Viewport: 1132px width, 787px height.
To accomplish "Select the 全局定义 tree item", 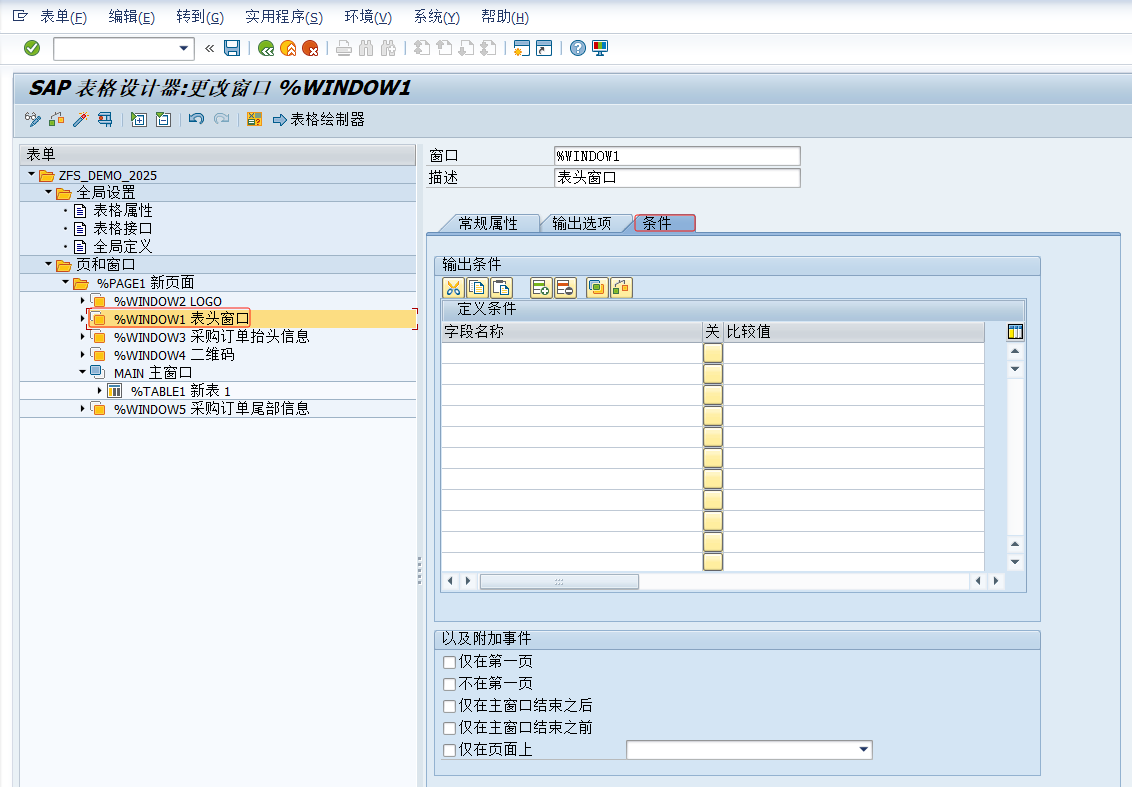I will pyautogui.click(x=123, y=246).
